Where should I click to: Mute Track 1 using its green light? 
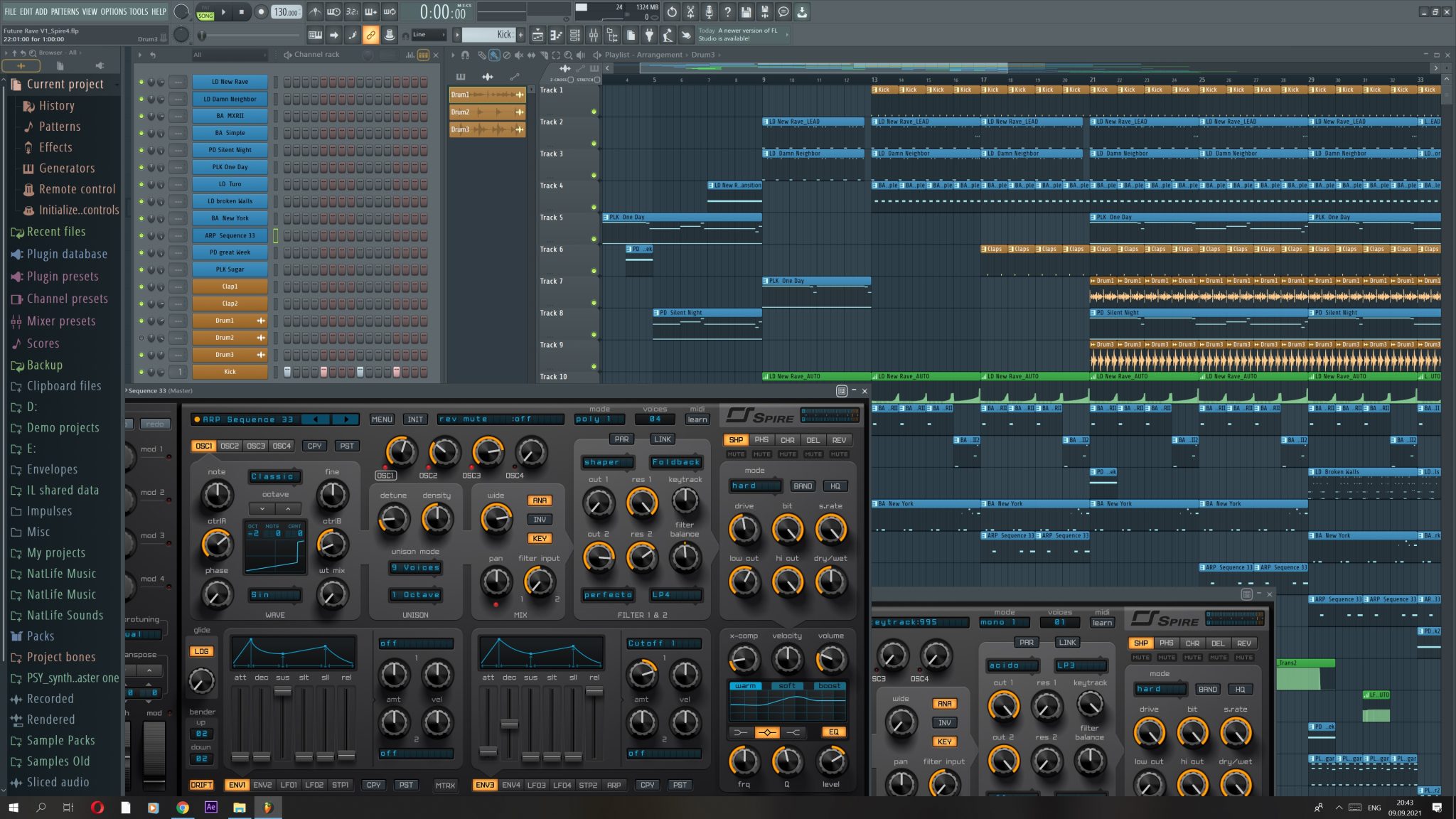coord(594,112)
